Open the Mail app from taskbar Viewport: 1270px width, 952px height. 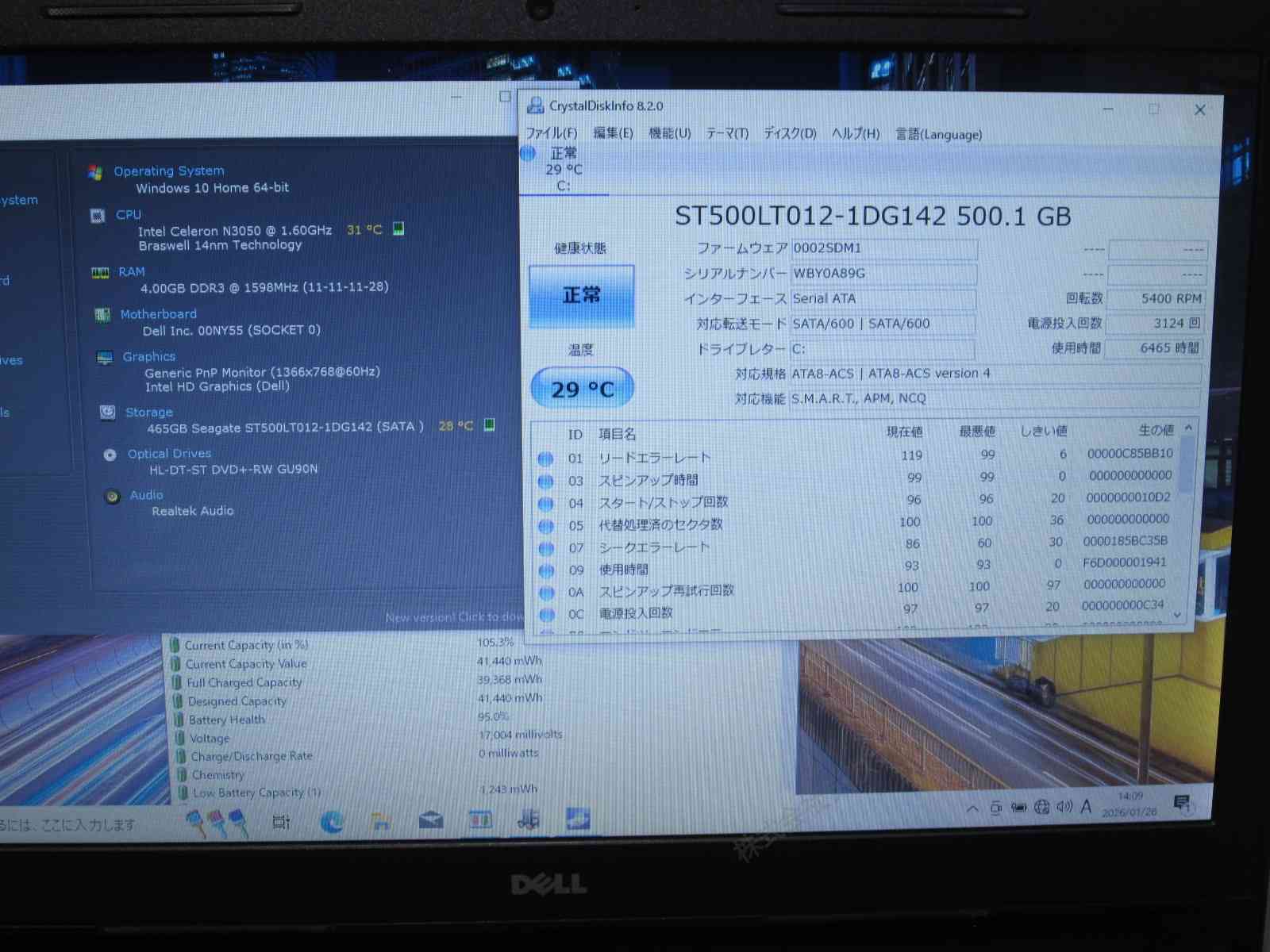point(431,820)
